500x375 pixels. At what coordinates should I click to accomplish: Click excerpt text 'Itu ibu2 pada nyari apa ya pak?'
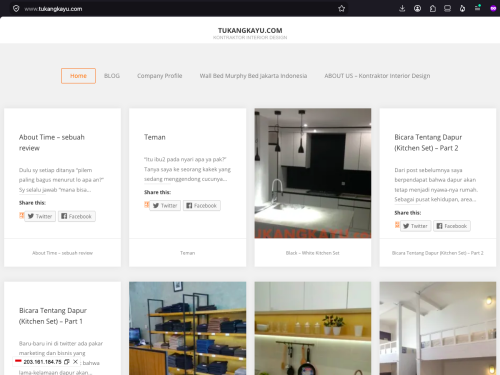(x=185, y=159)
